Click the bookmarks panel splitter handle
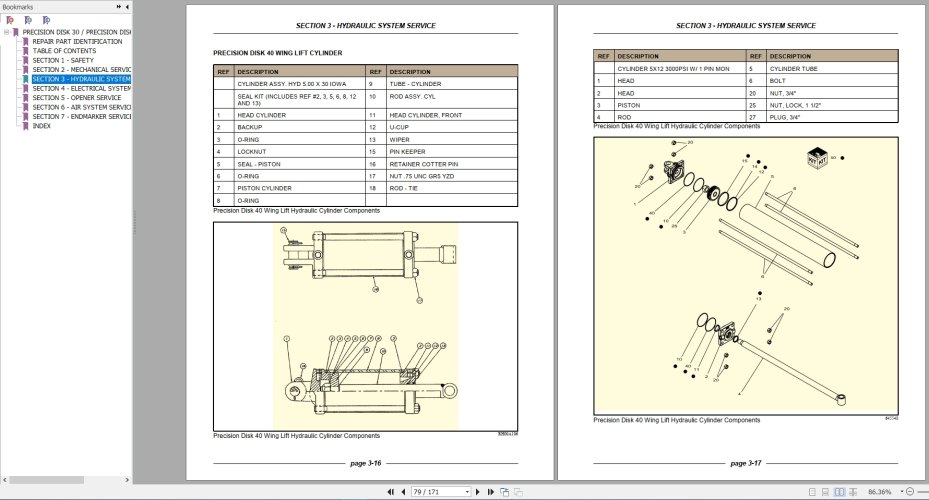The width and height of the screenshot is (929, 500). click(134, 222)
